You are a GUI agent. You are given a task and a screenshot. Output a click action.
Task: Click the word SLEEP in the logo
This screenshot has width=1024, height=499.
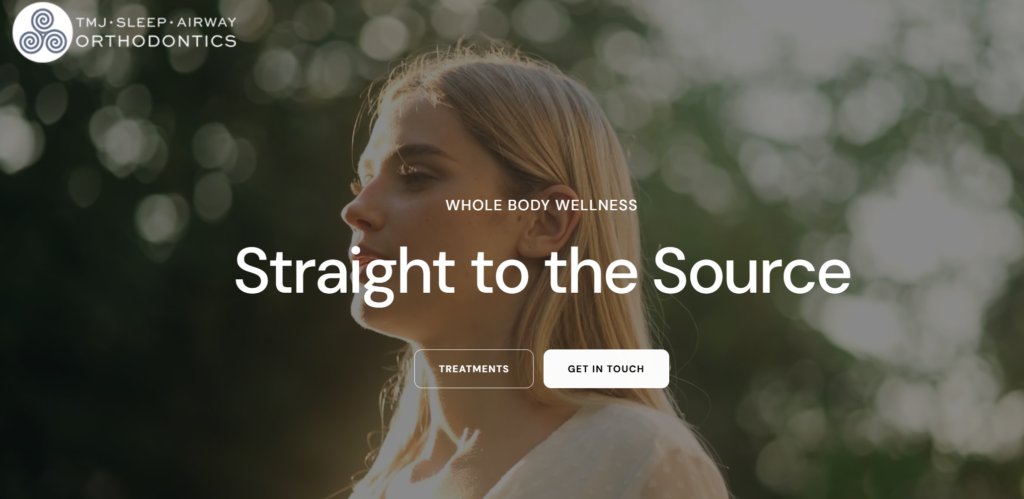tap(141, 22)
